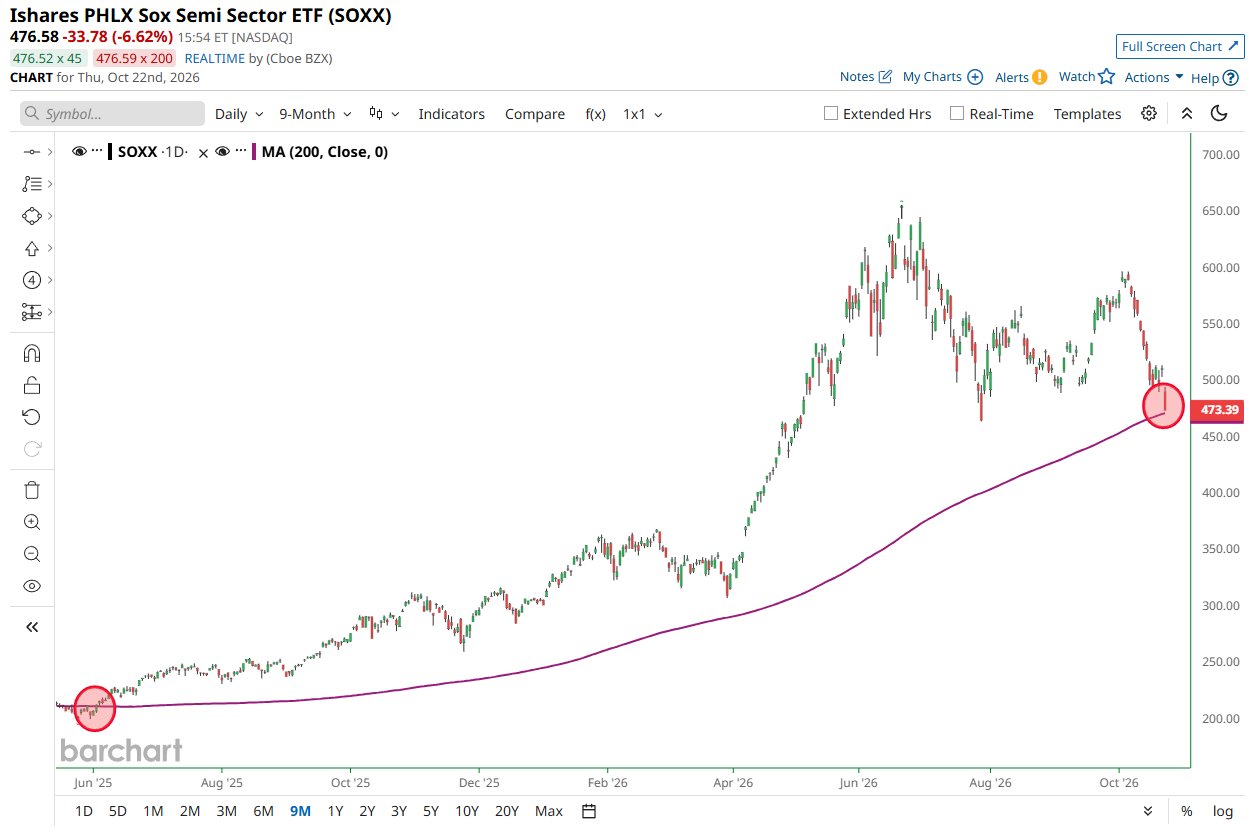Open the 9-Month period dropdown
Screen dimensions: 1253x829
click(315, 114)
